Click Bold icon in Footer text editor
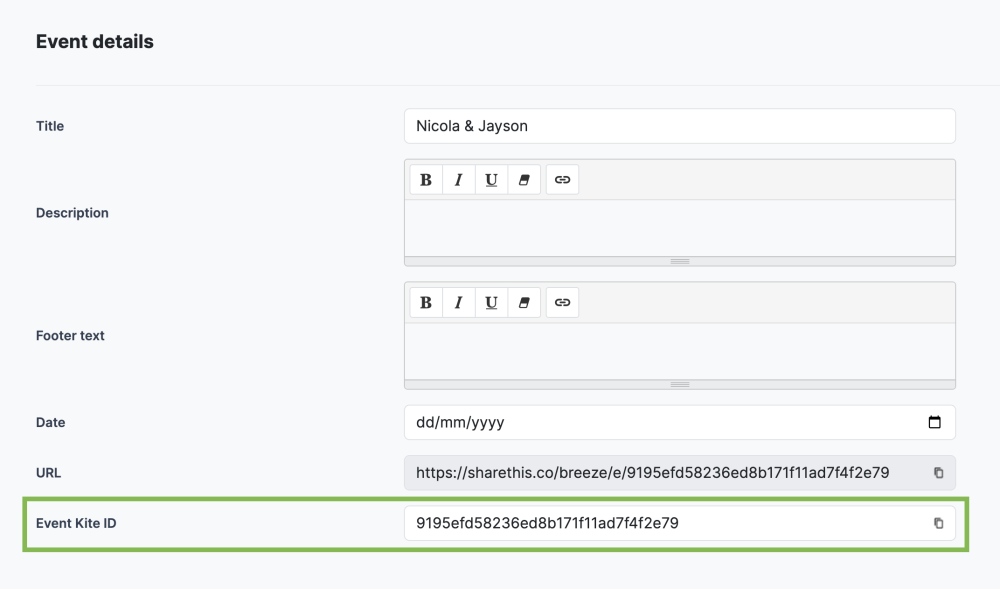This screenshot has height=589, width=1000. 426,303
